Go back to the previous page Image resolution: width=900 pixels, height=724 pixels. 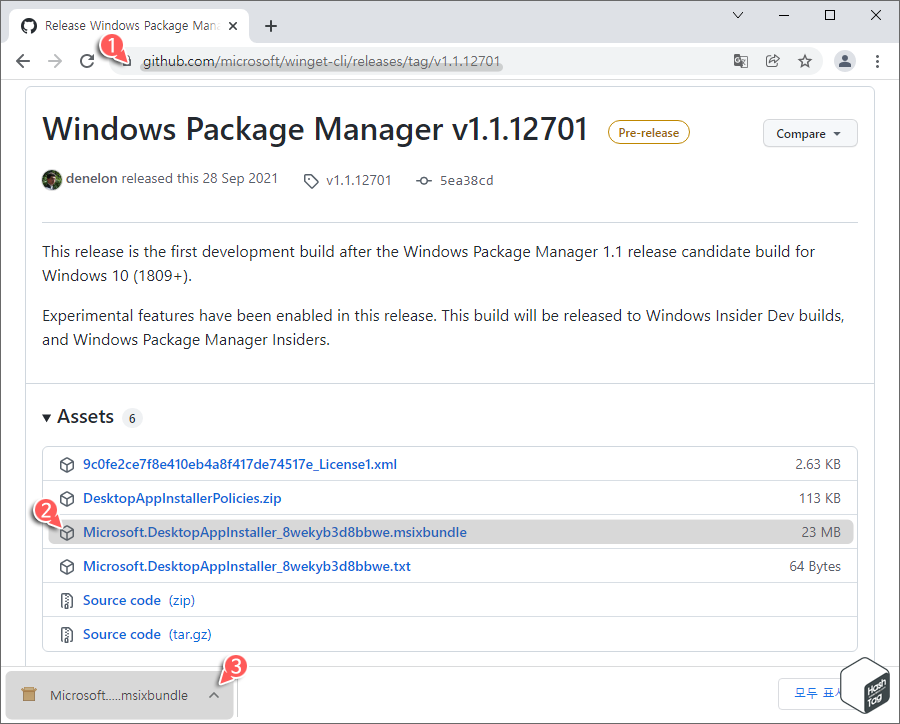23,61
